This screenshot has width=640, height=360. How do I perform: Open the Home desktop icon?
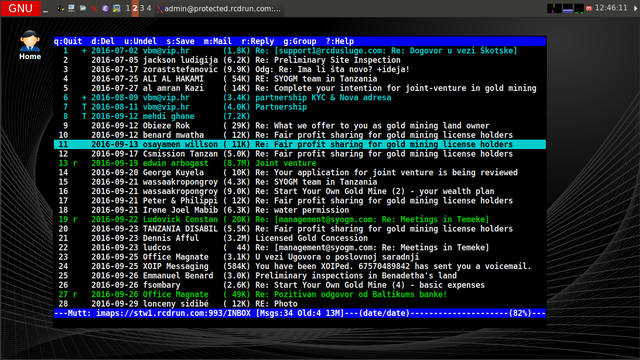click(x=30, y=45)
